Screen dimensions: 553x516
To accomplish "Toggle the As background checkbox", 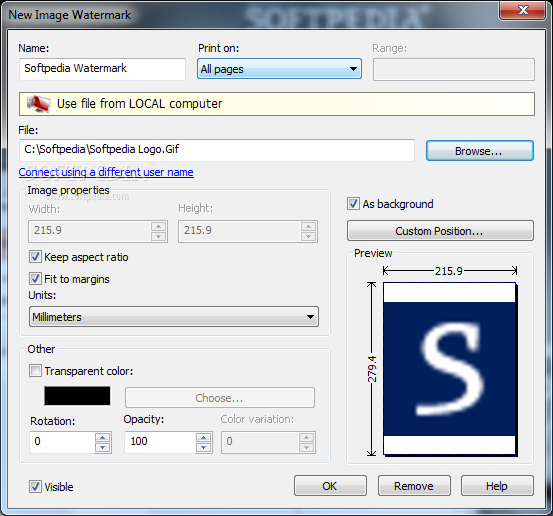I will [353, 204].
